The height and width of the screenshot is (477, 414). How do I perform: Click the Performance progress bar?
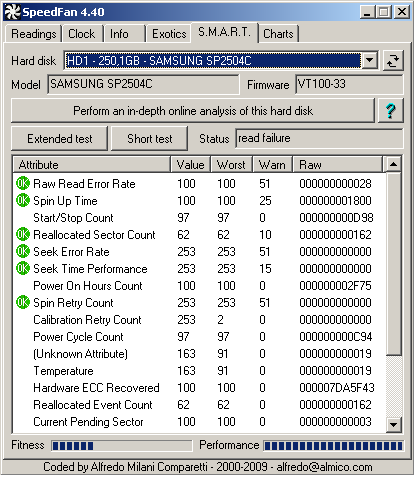[x=333, y=446]
